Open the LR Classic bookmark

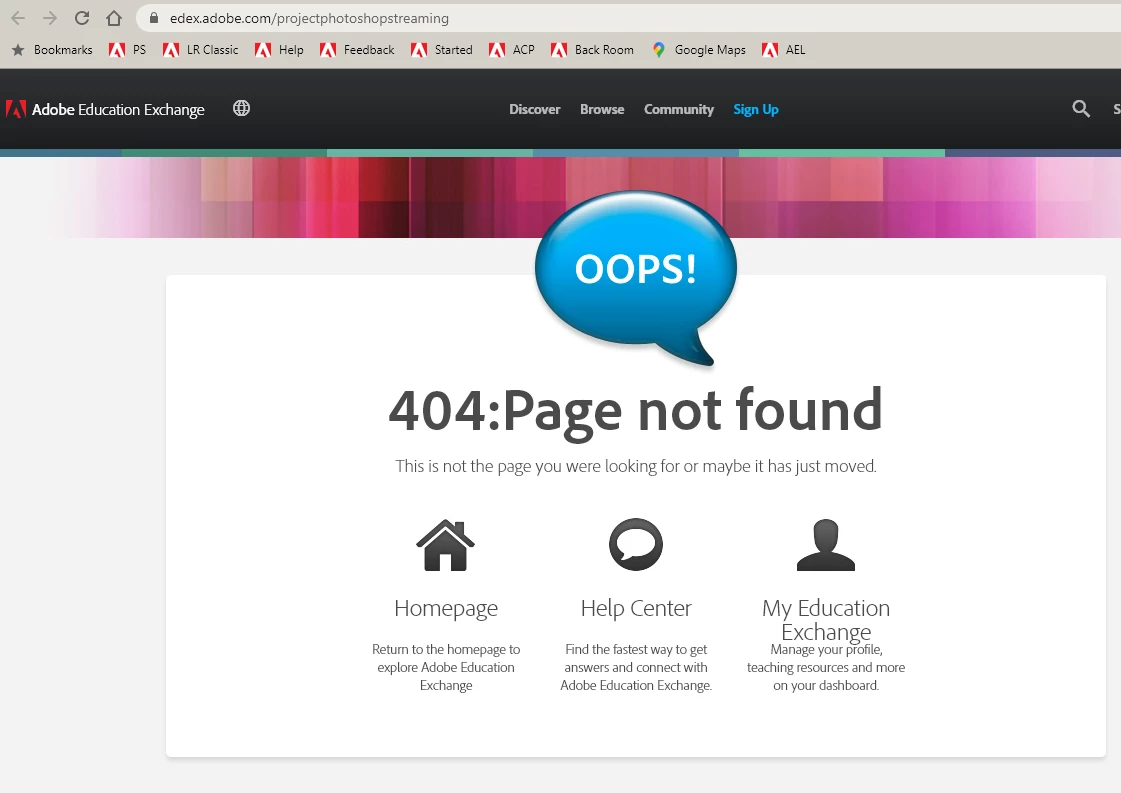click(x=200, y=49)
